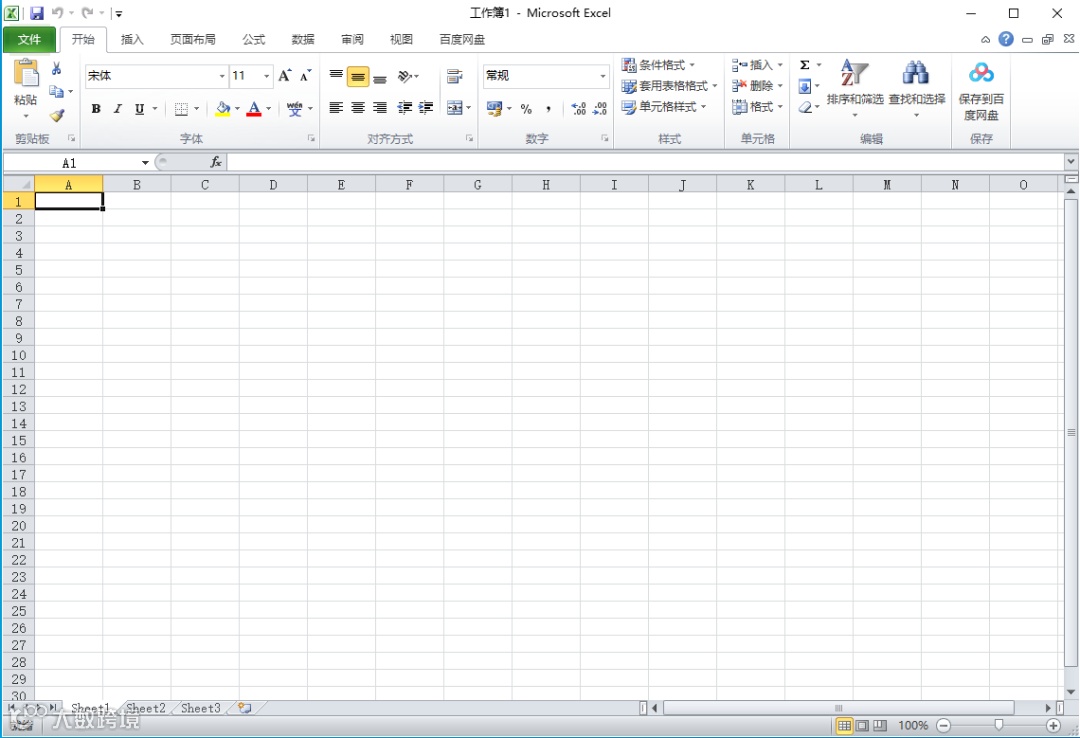Screen dimensions: 1080x738
Task: Expand Format as Table (套用表格格式) menu
Action: [669, 86]
